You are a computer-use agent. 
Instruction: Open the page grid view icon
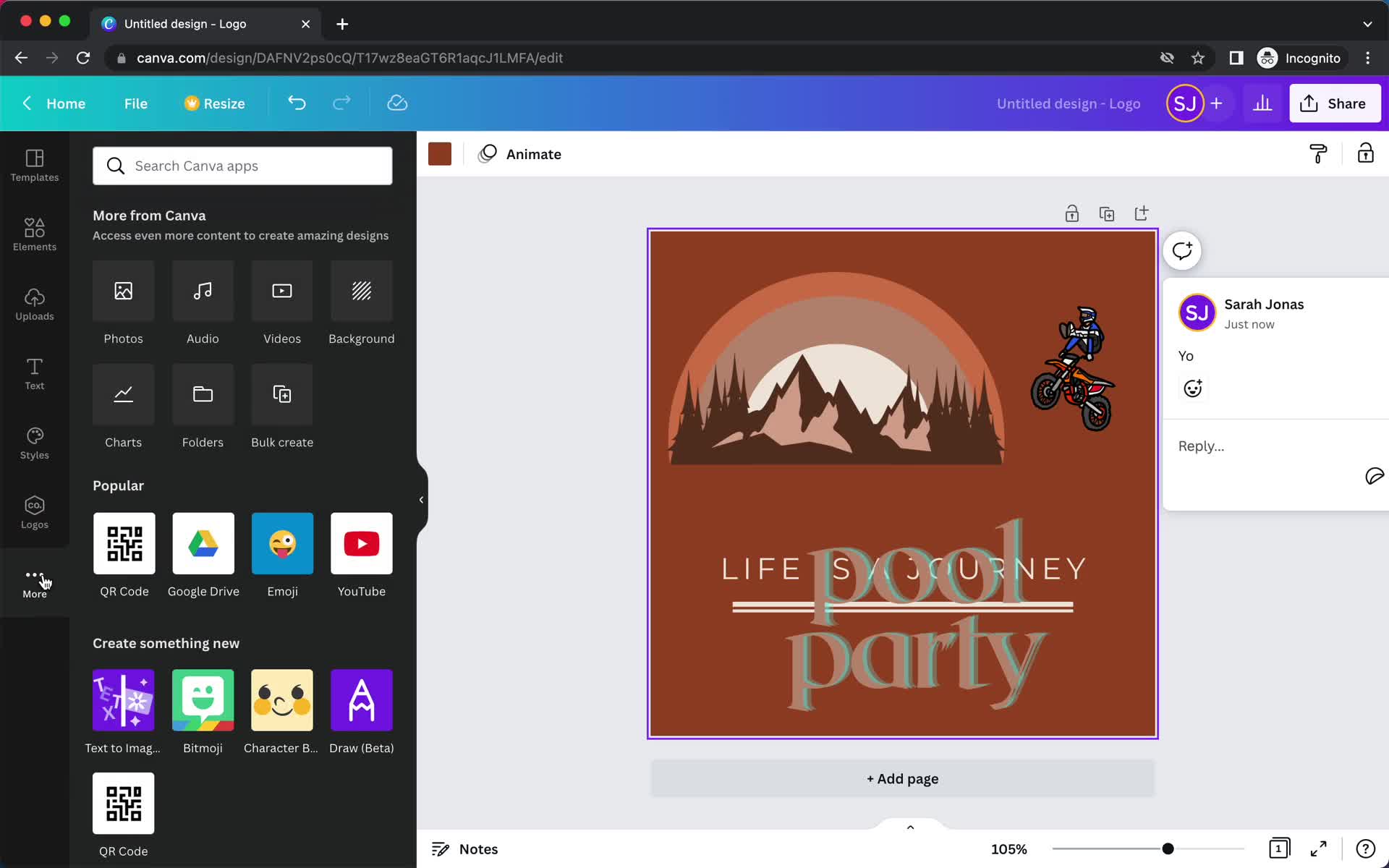pyautogui.click(x=1279, y=848)
